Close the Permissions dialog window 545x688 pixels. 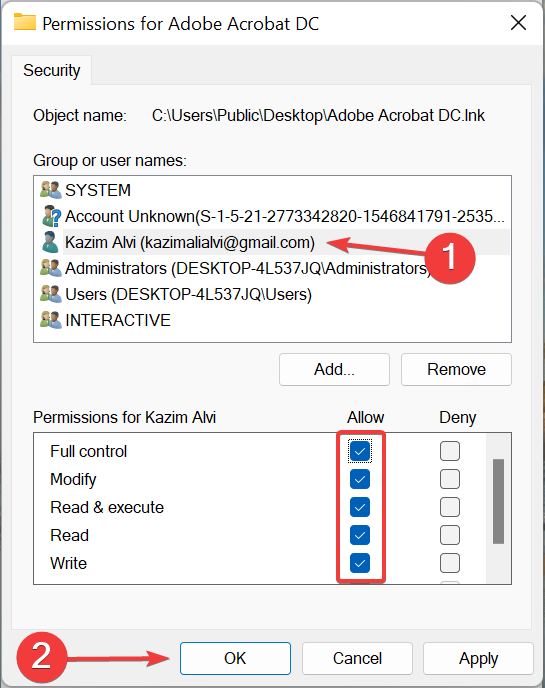[518, 22]
